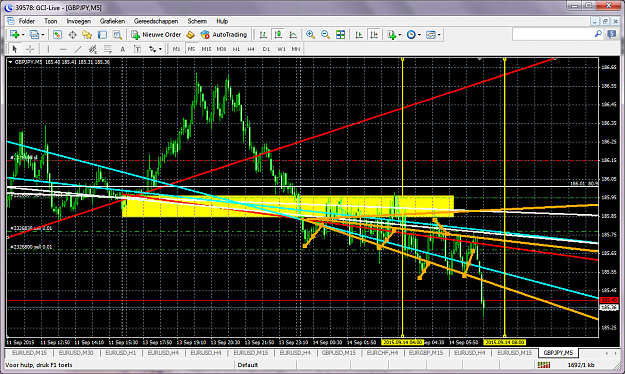Select the text label tool T

(137, 49)
